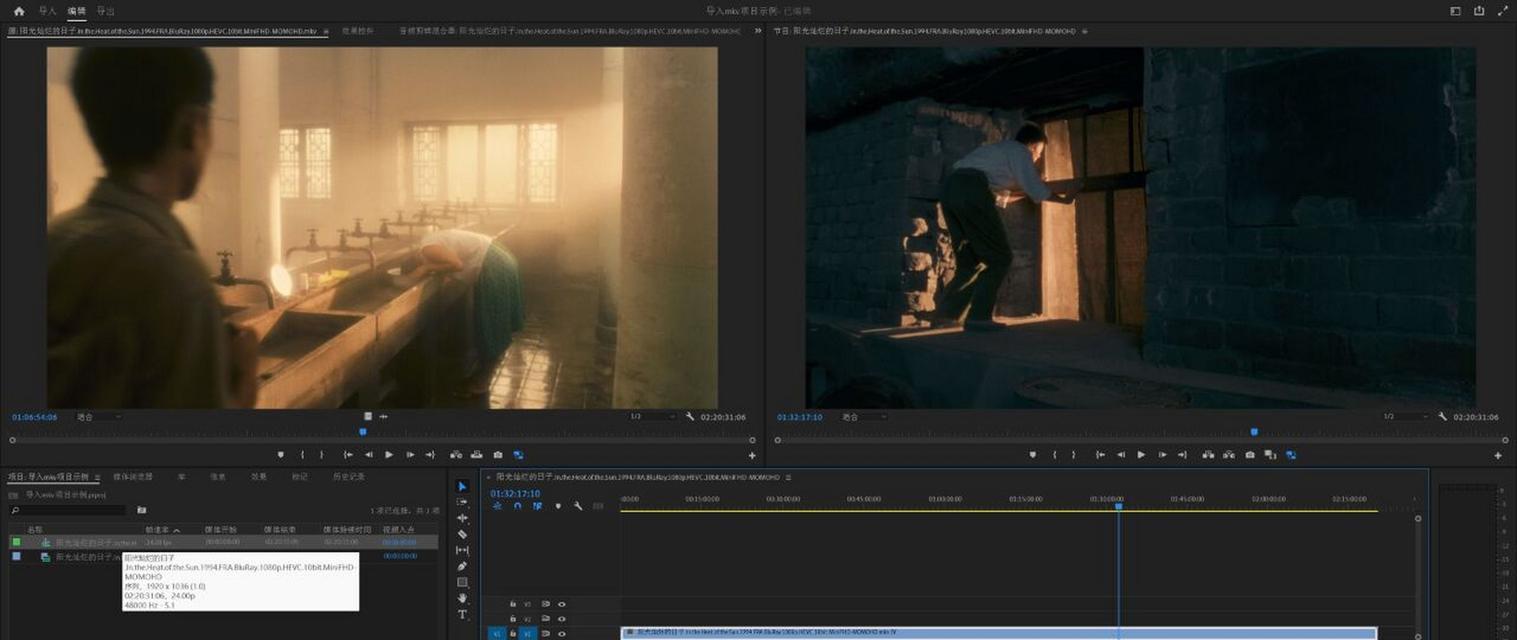Select the green-labeled clip row in Project panel
The image size is (1517, 640).
click(223, 542)
